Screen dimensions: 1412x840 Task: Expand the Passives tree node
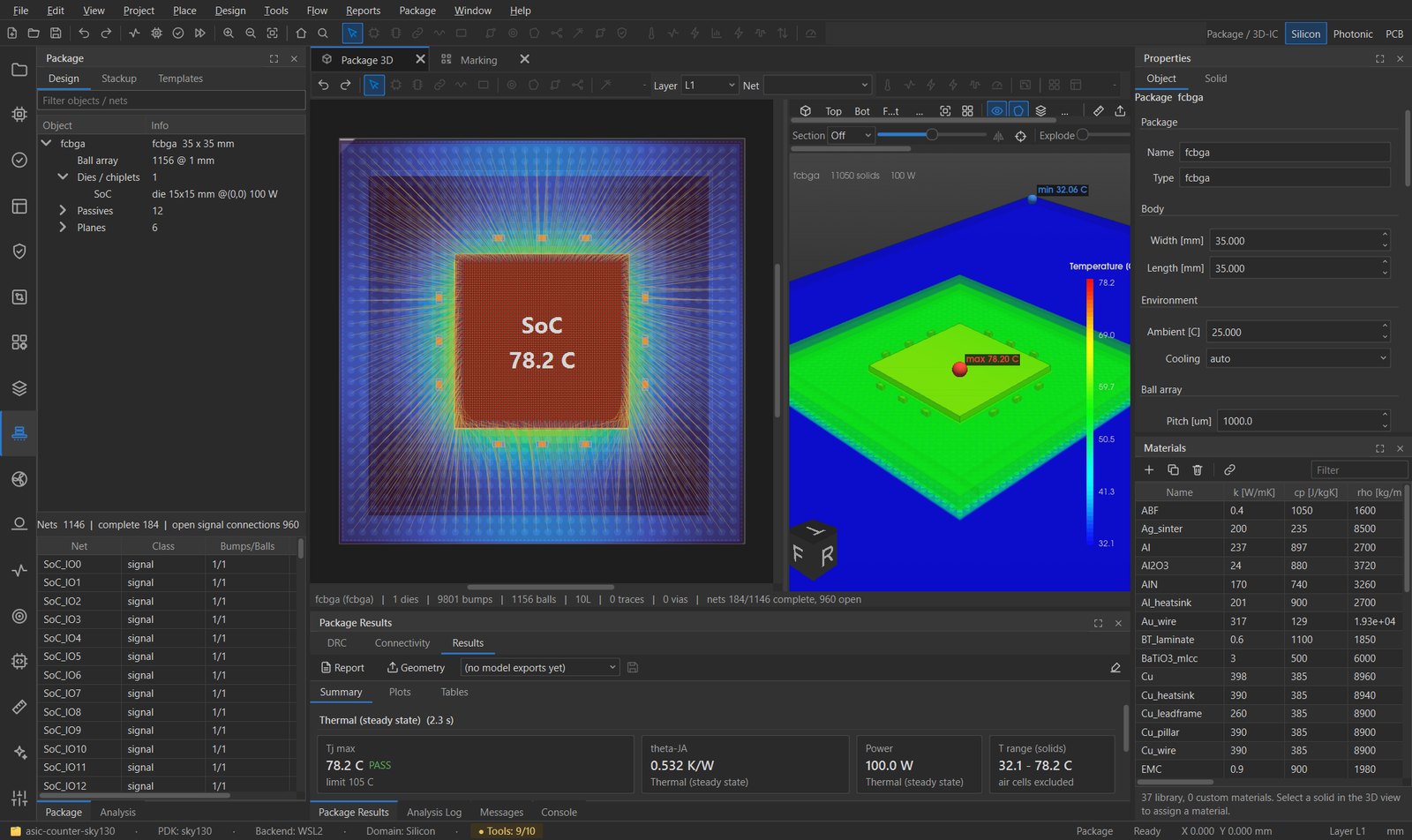coord(63,211)
